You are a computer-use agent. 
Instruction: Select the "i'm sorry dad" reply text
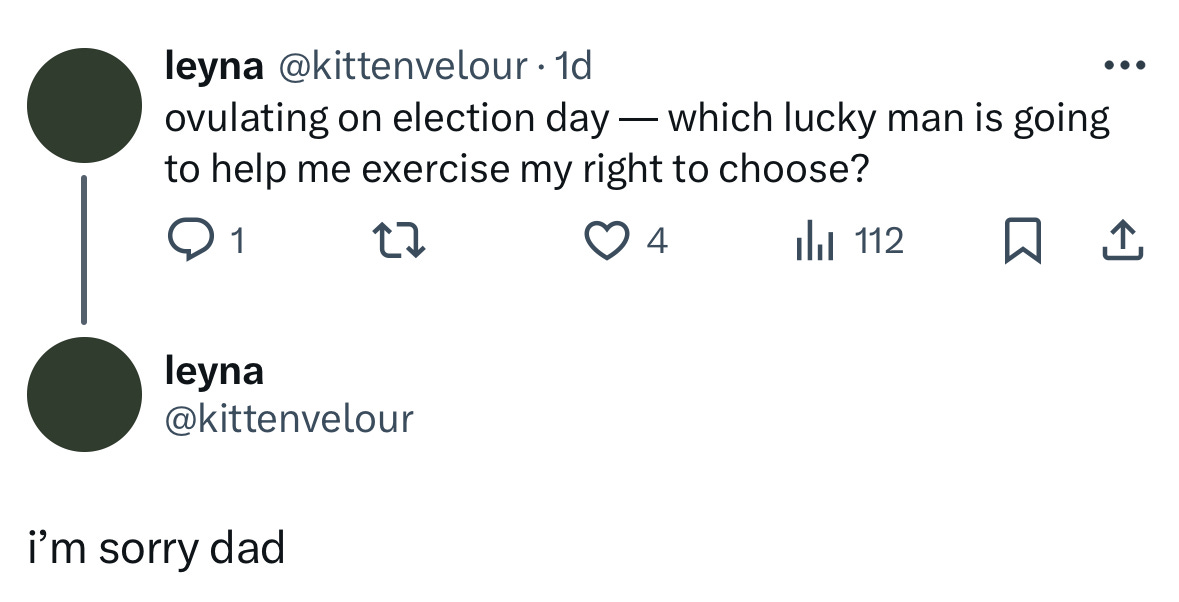coord(156,548)
